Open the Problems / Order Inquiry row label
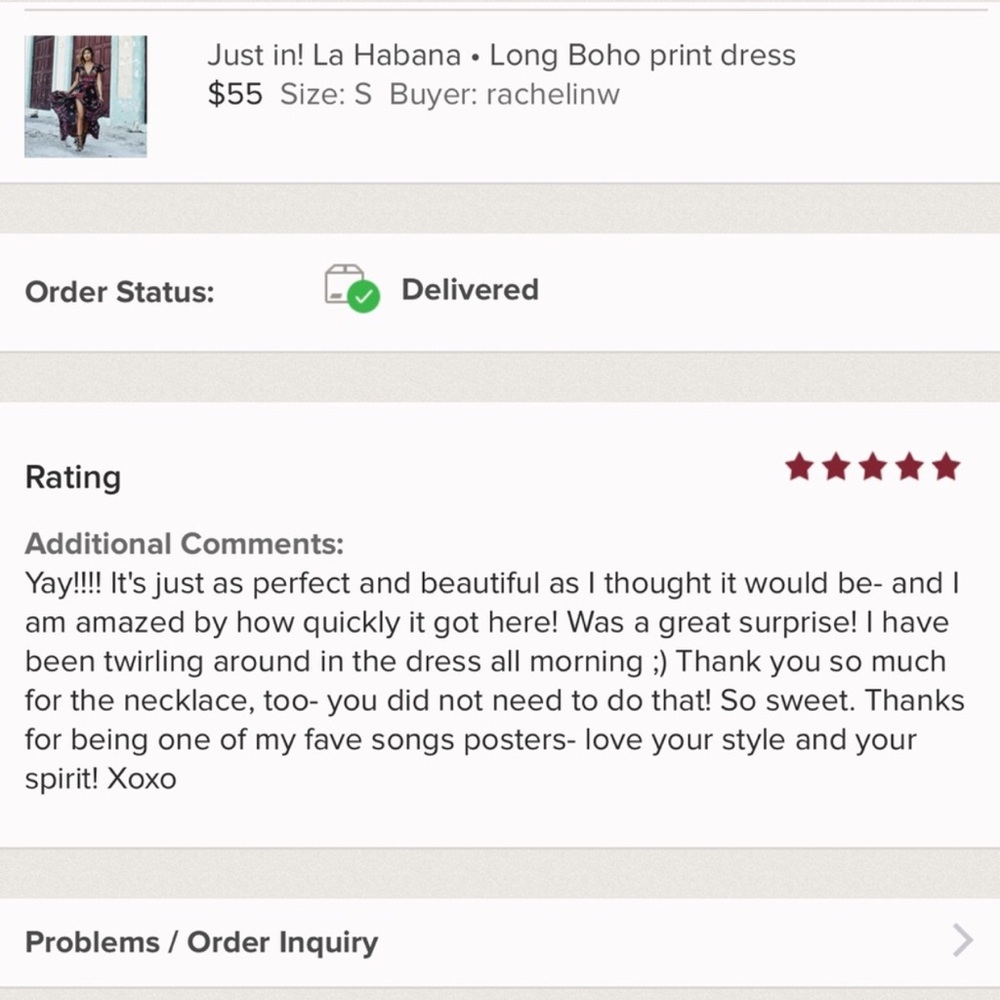Viewport: 1000px width, 1000px height. [201, 942]
